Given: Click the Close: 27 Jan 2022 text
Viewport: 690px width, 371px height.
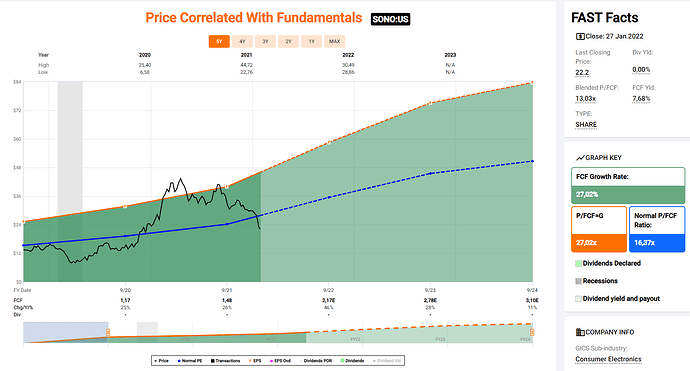Looking at the screenshot, I should tap(614, 37).
